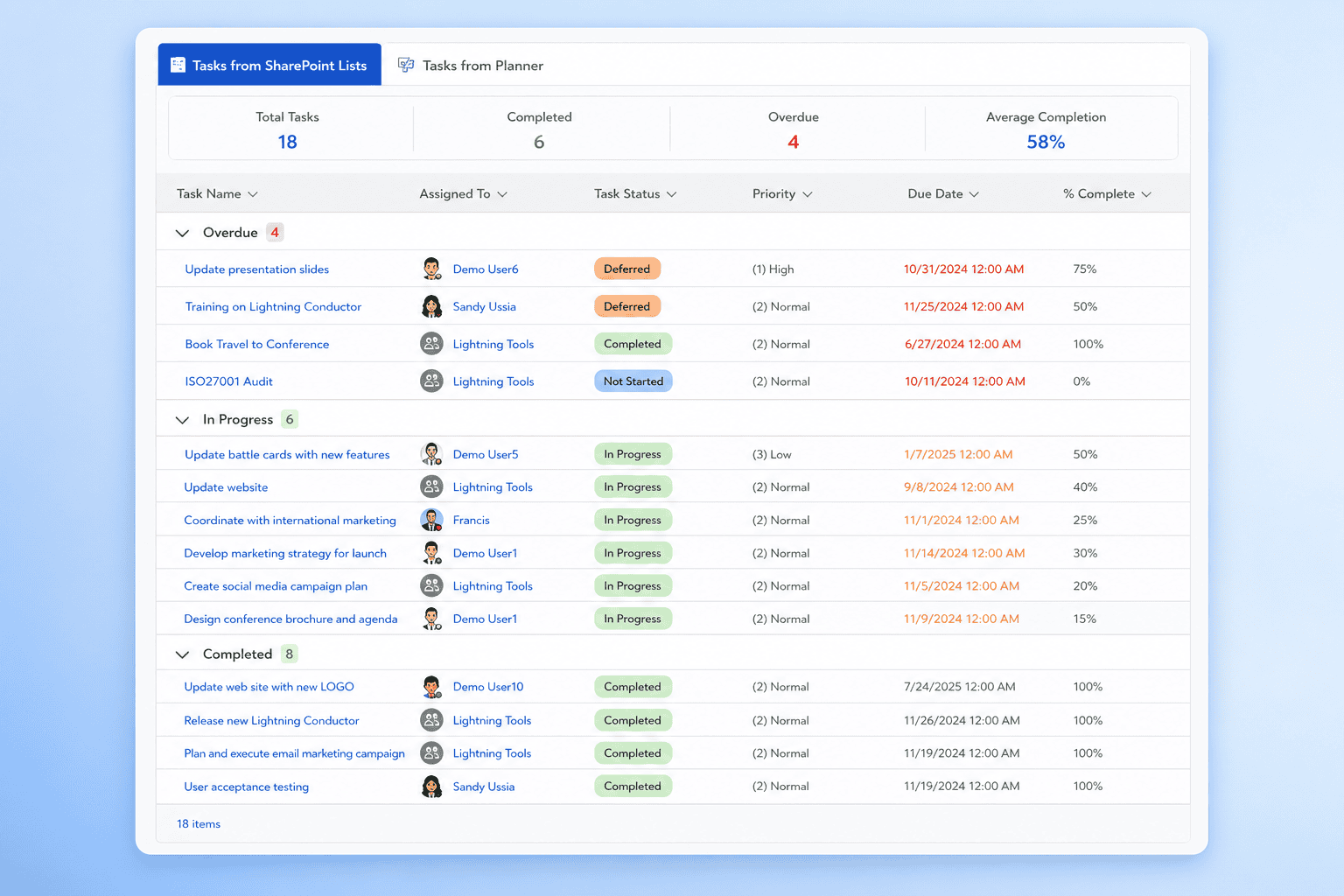Click the Not Started status badge
Image resolution: width=1344 pixels, height=896 pixels.
pos(633,381)
